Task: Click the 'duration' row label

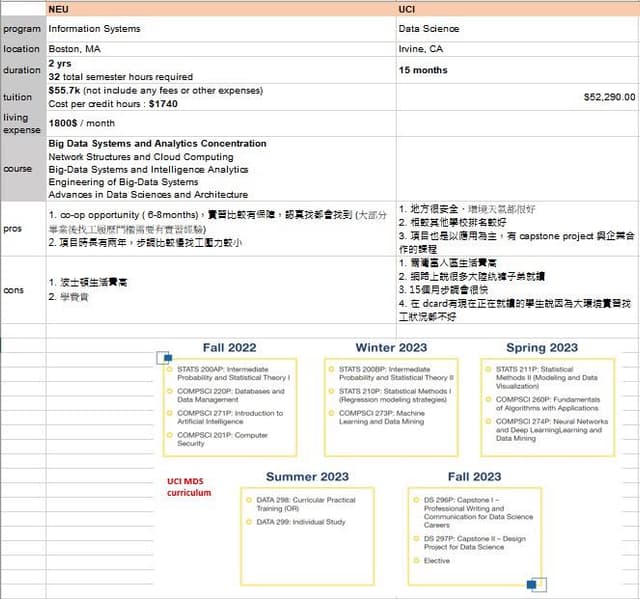Action: [22, 70]
